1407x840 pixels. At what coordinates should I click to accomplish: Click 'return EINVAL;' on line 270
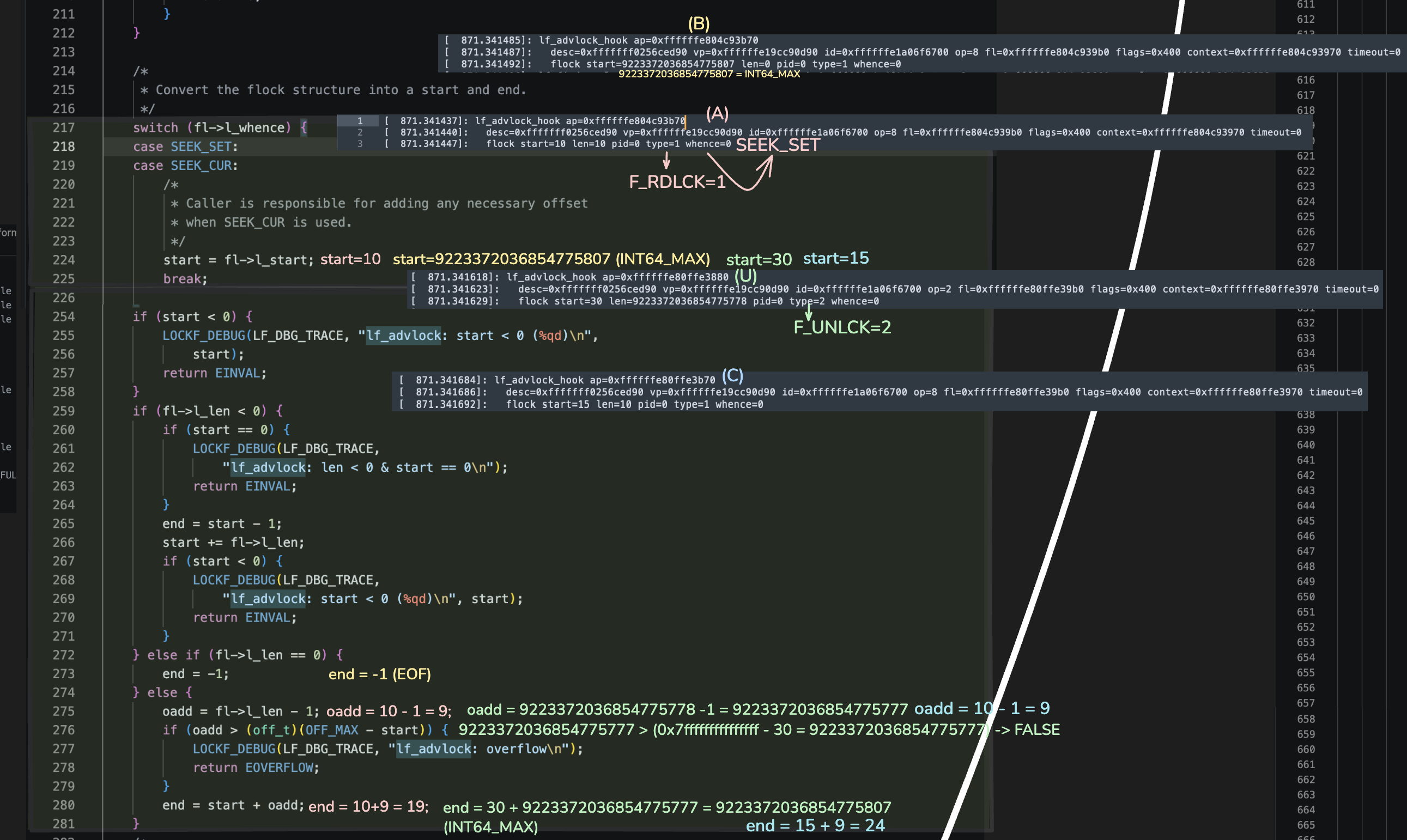click(245, 618)
